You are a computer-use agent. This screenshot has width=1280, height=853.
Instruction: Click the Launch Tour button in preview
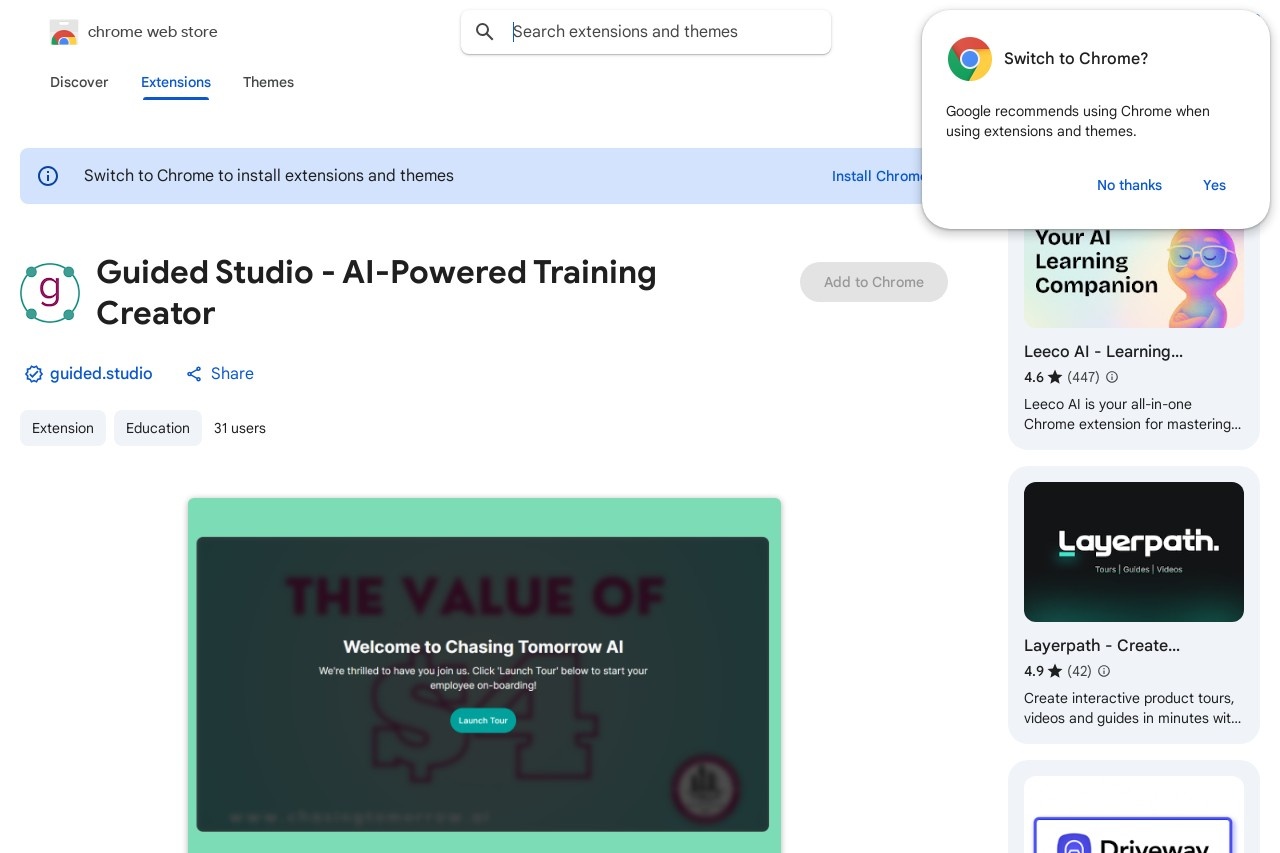click(483, 720)
